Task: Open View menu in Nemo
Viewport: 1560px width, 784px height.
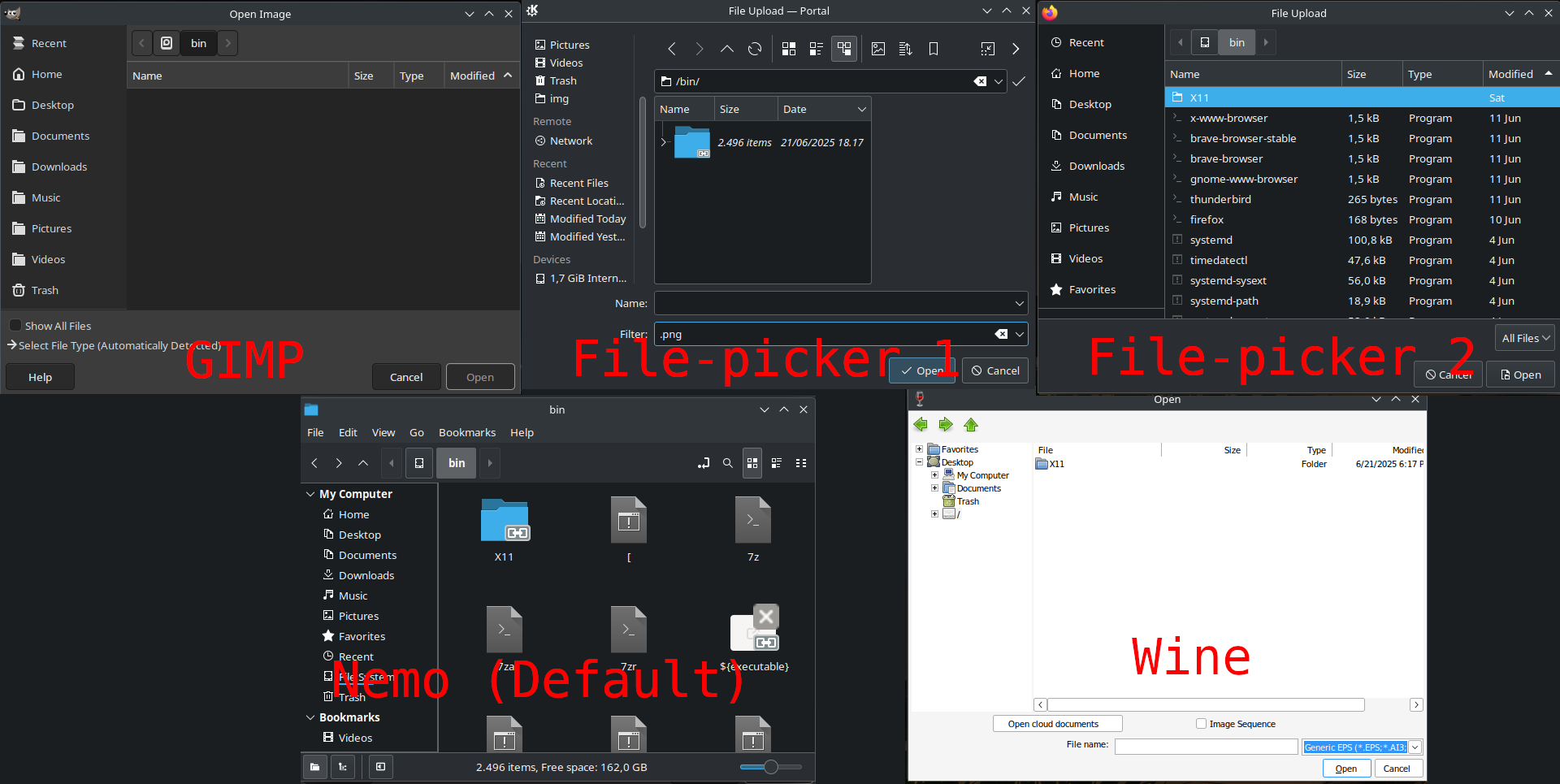Action: (383, 432)
